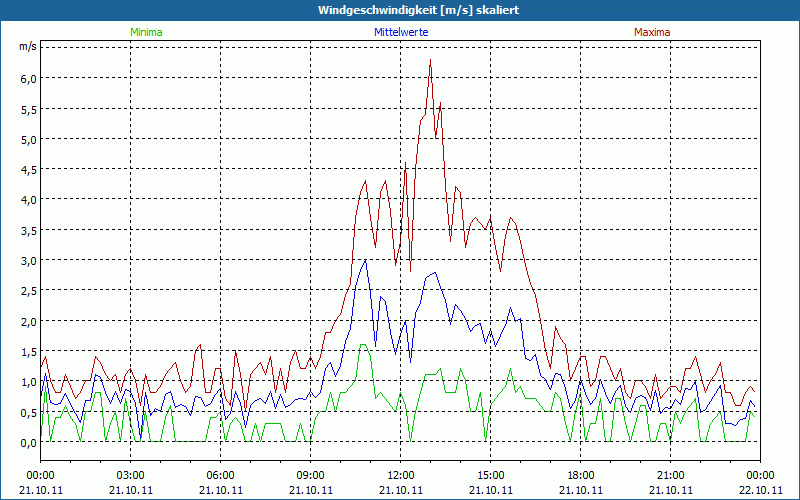Select the 4,5 y-axis tick label
The image size is (800, 500).
pos(27,169)
